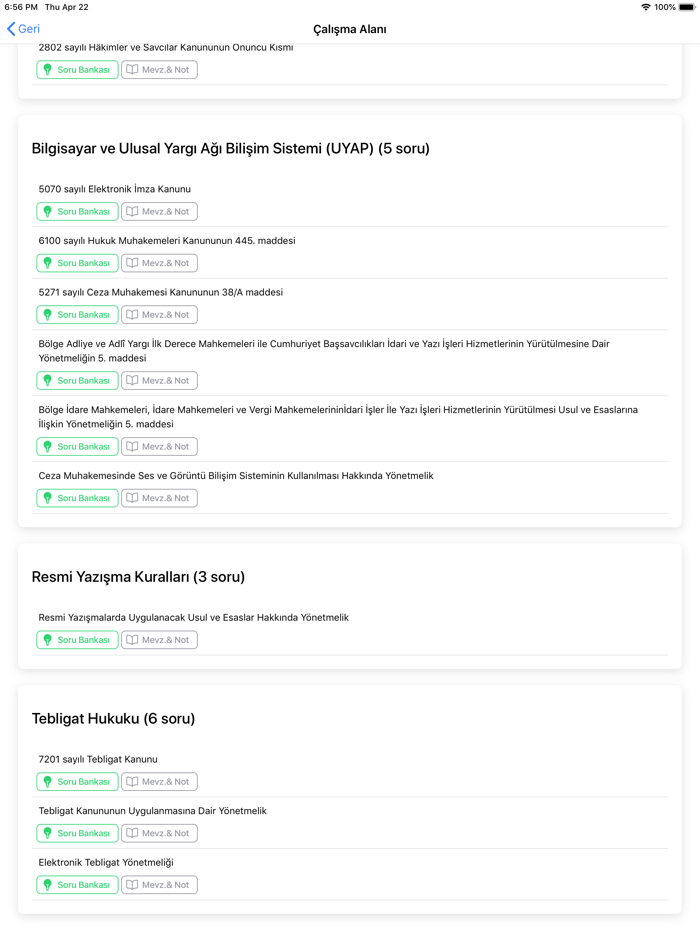
Task: Tap the Wi-Fi icon in status bar
Action: point(646,7)
